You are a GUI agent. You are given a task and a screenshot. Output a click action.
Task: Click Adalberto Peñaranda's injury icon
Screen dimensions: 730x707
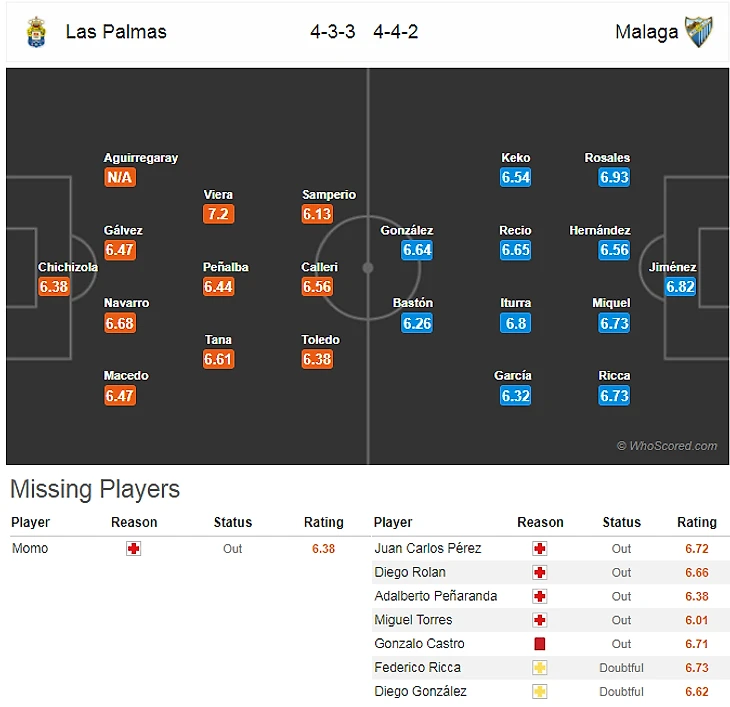coord(540,597)
